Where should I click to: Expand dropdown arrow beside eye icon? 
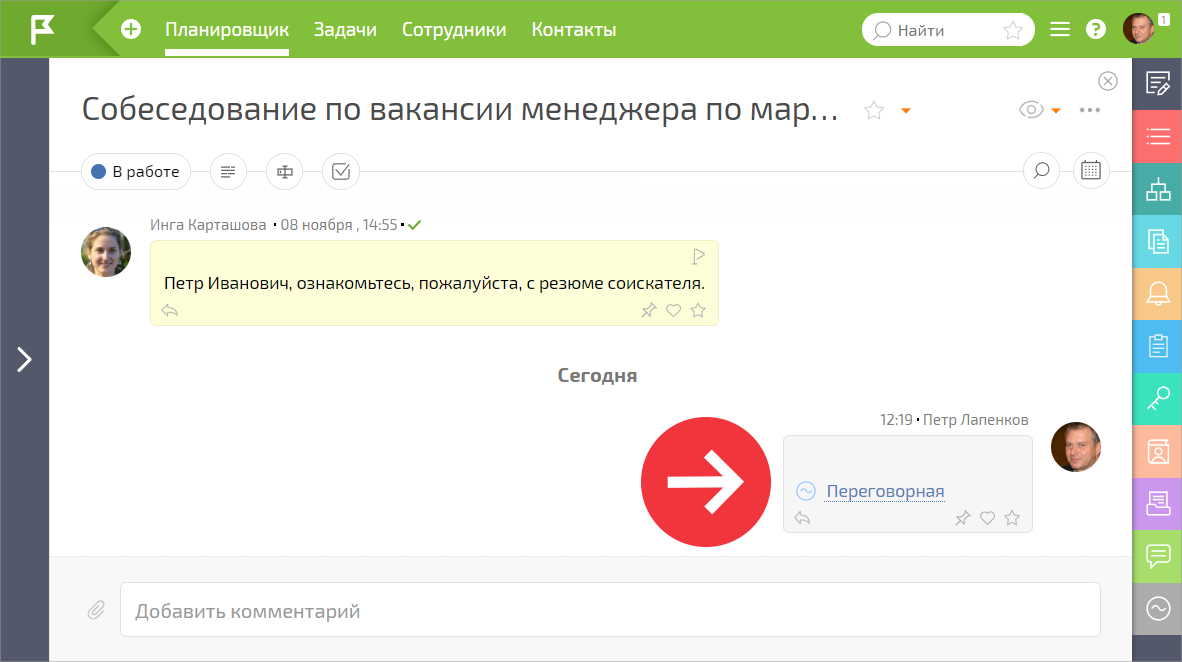1056,111
